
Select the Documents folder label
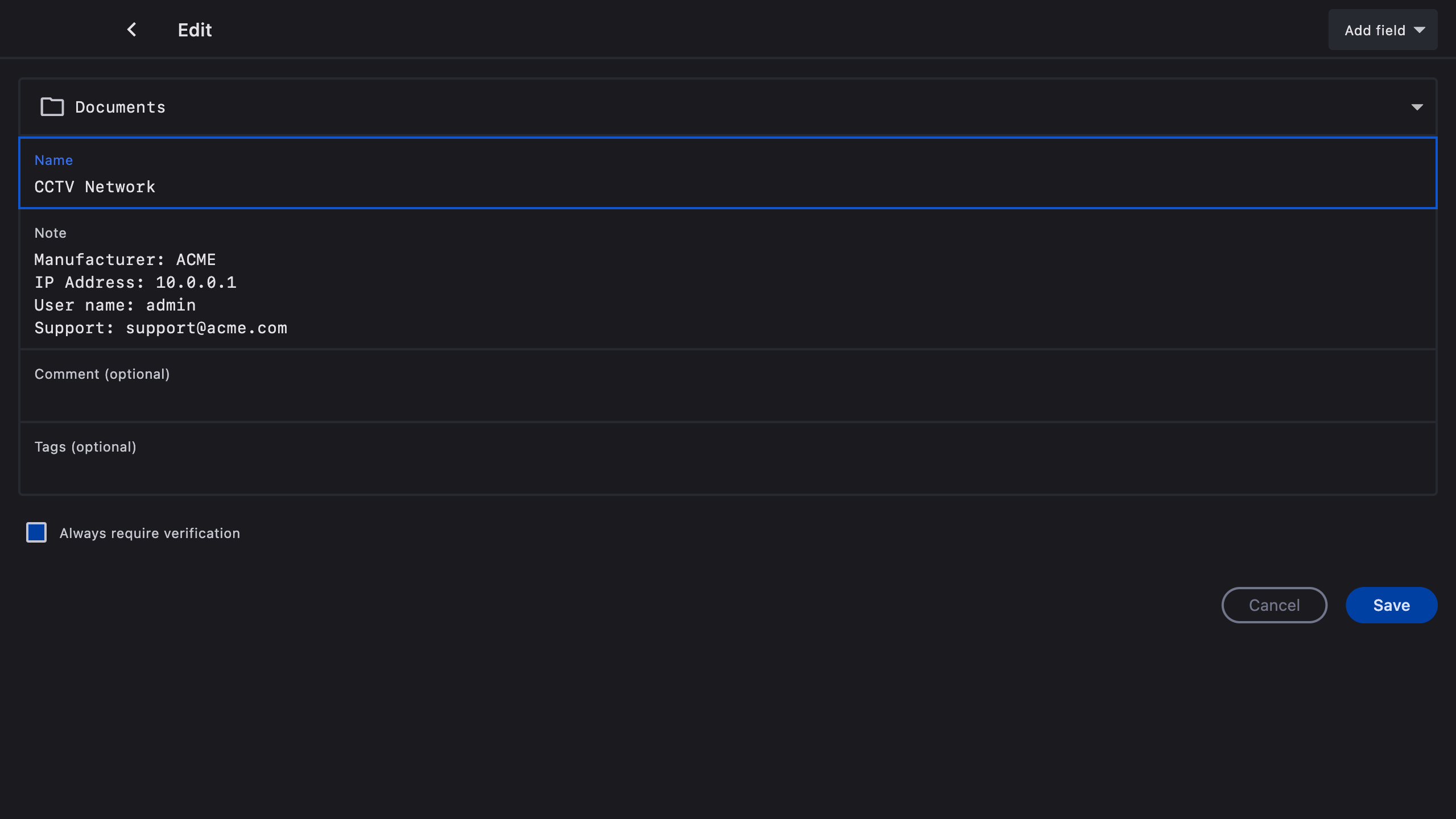pos(120,107)
